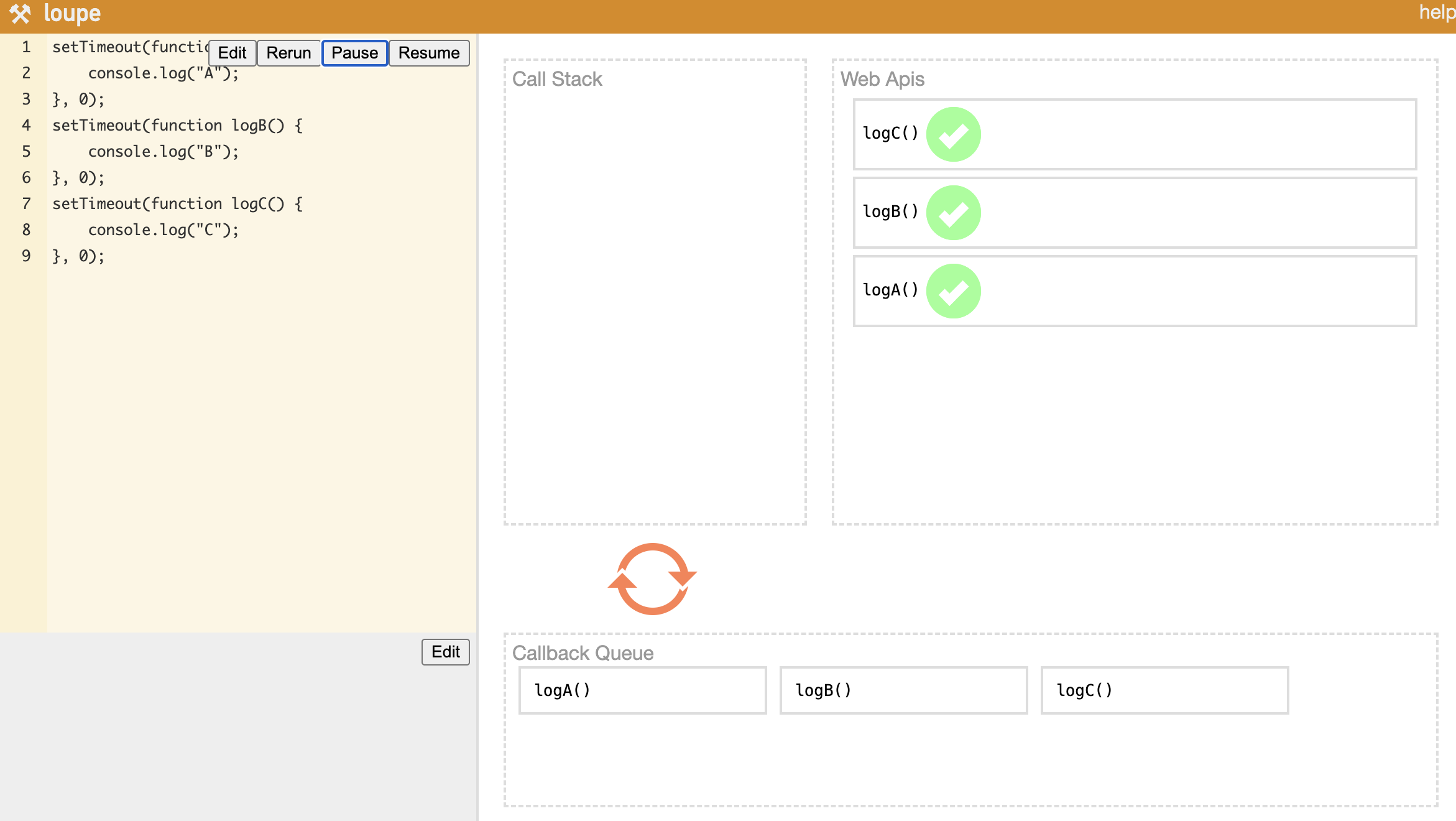
Task: Click the Edit button in the bottom console panel
Action: point(445,652)
